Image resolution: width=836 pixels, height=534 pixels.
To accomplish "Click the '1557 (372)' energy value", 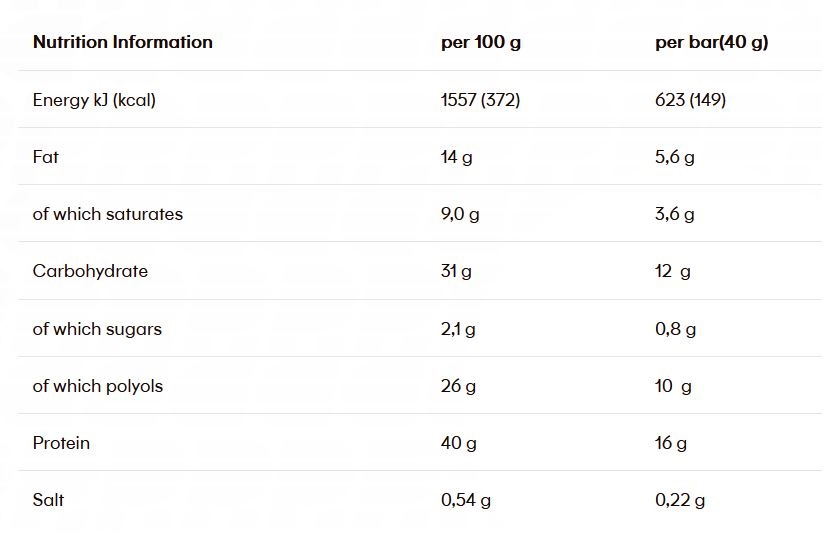I will [480, 100].
